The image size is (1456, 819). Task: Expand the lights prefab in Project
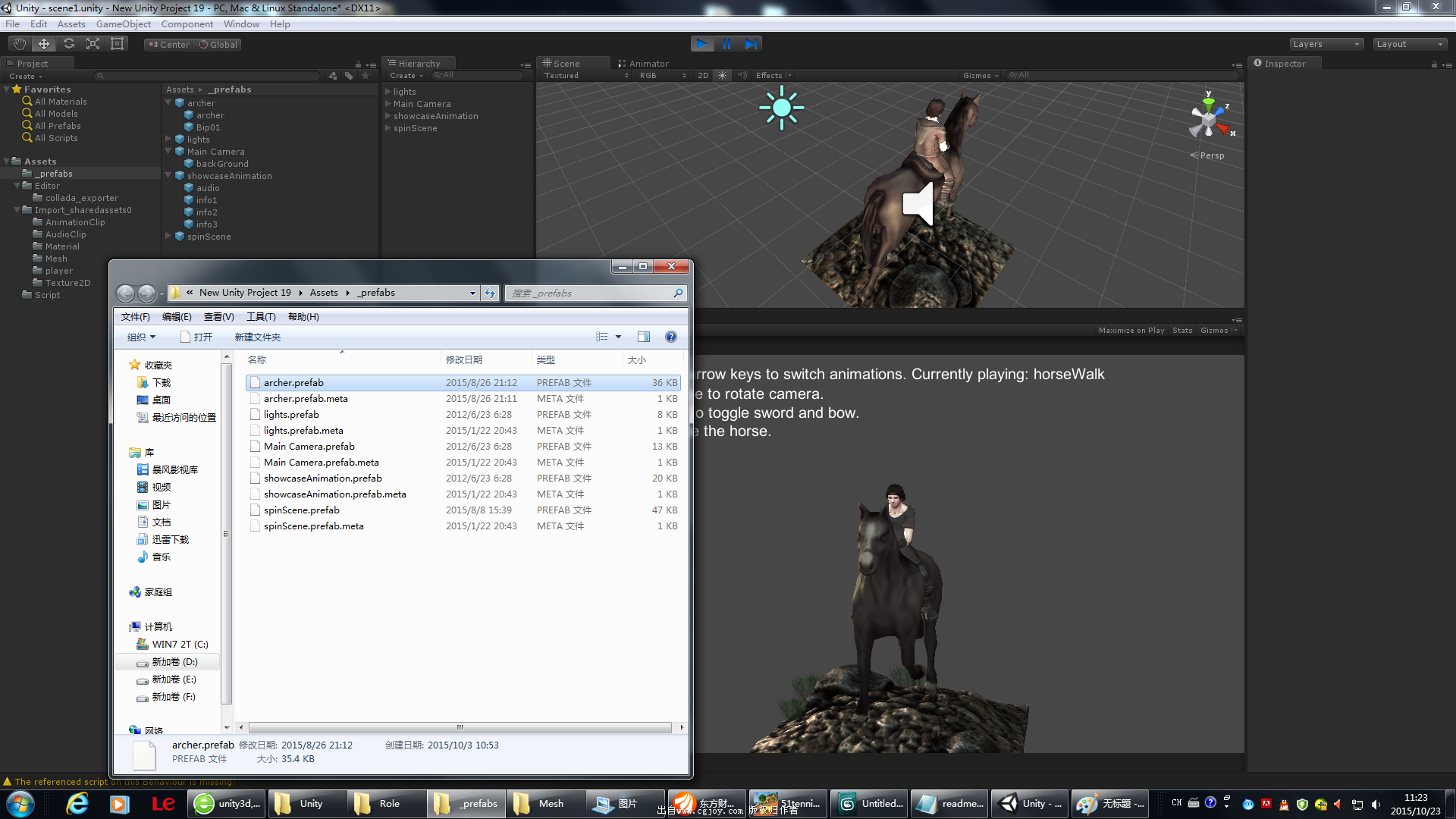[x=168, y=140]
